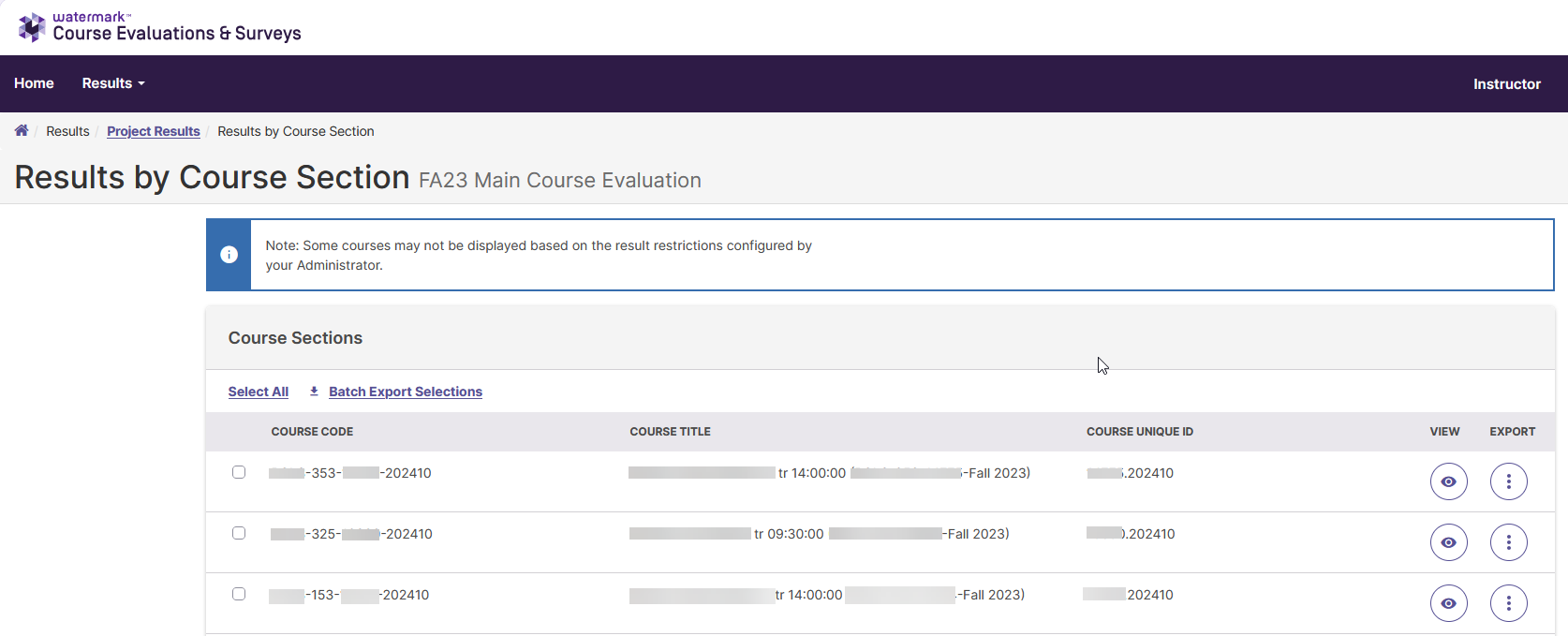
Task: Tick the checkbox for -353- course
Action: [x=239, y=472]
